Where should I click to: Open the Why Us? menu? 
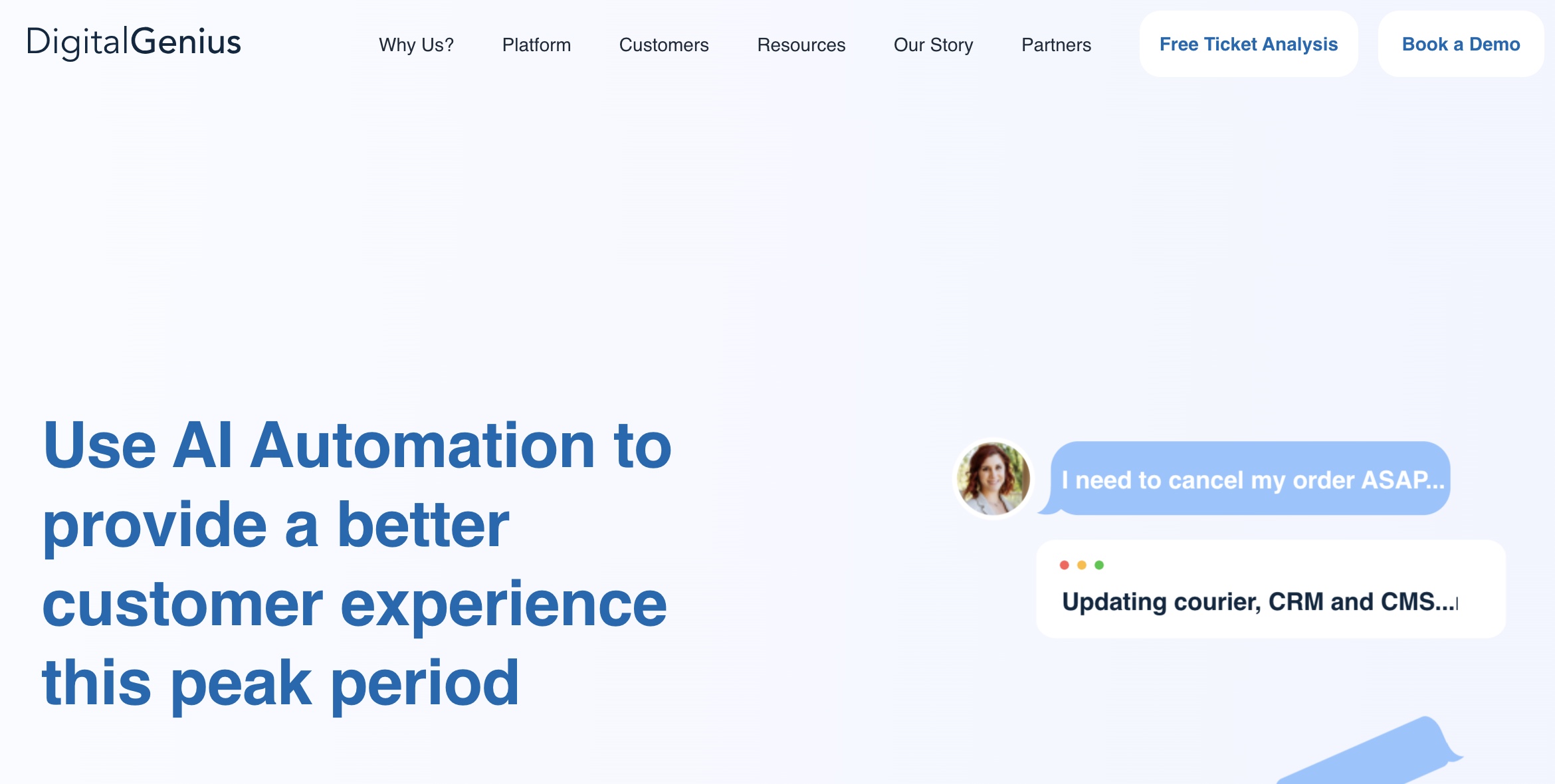[416, 45]
